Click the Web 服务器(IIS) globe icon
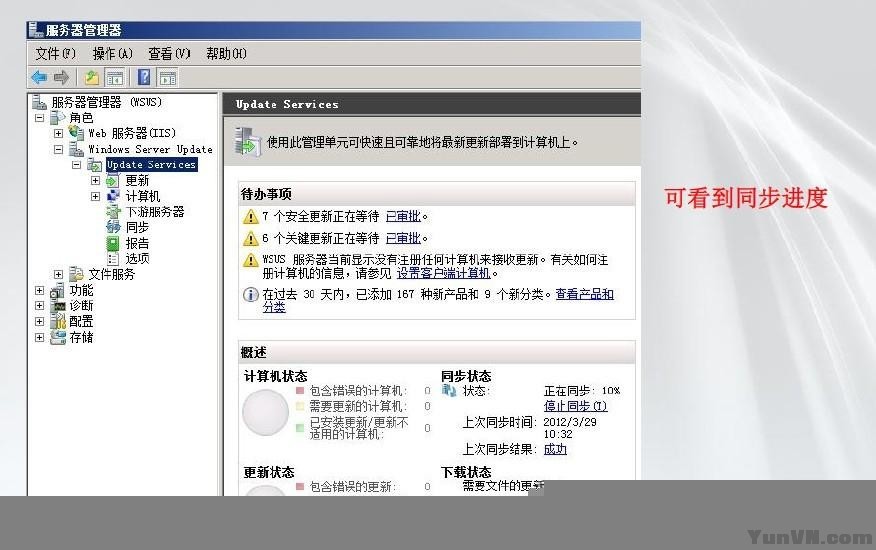Screen dimensions: 876x550 [76, 133]
